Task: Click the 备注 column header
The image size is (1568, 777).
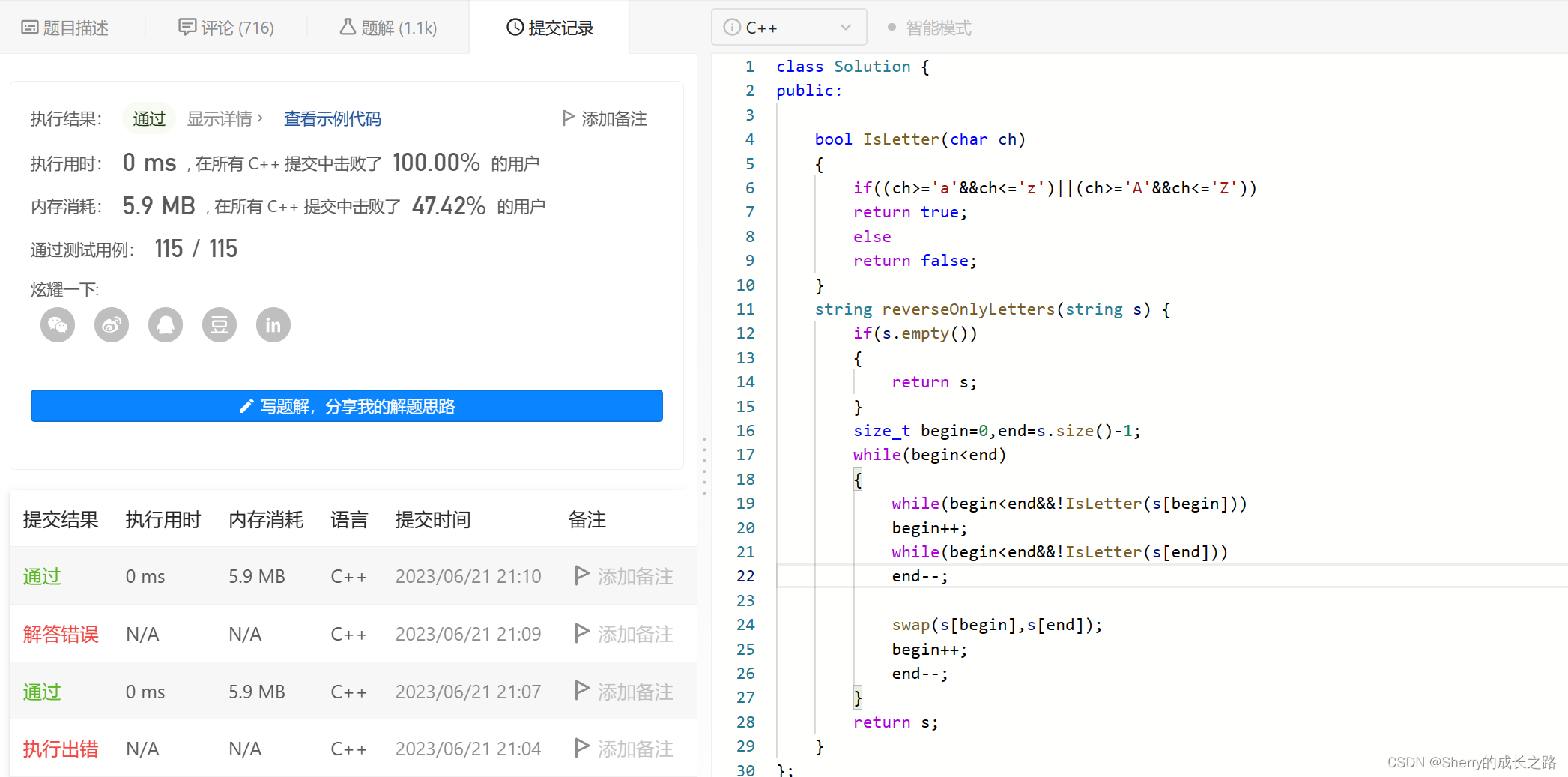Action: coord(587,519)
